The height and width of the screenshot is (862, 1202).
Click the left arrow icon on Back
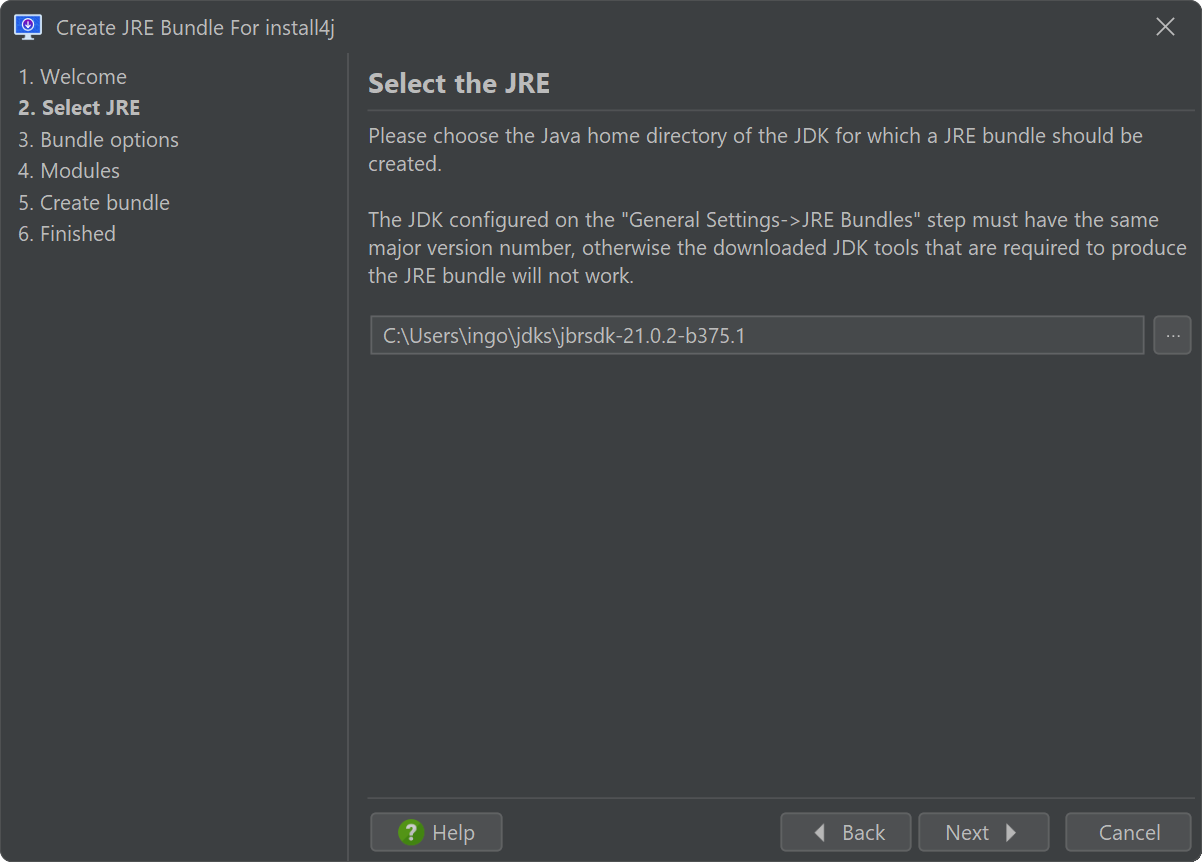coord(820,833)
